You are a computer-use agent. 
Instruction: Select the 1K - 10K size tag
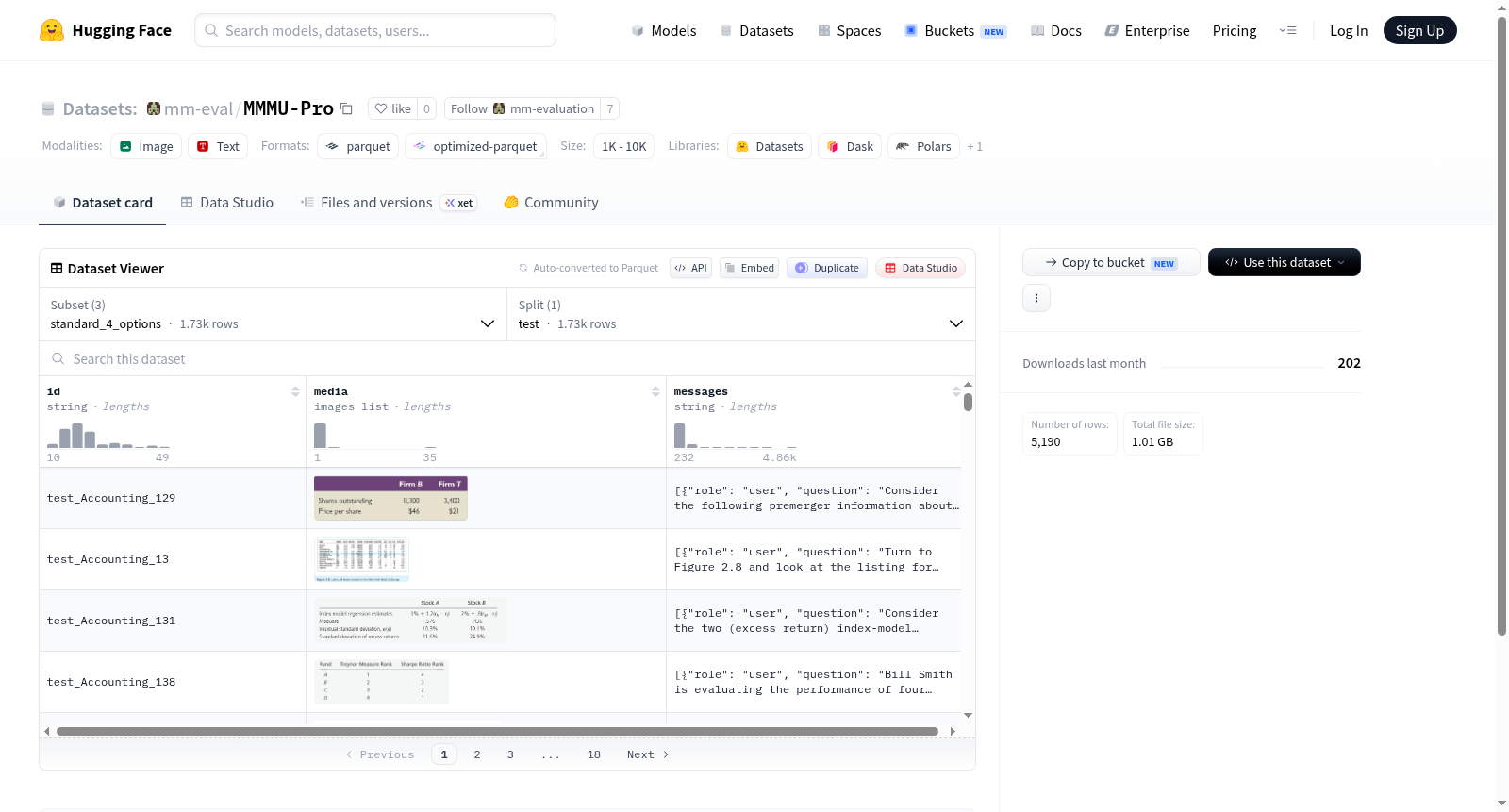(x=623, y=146)
